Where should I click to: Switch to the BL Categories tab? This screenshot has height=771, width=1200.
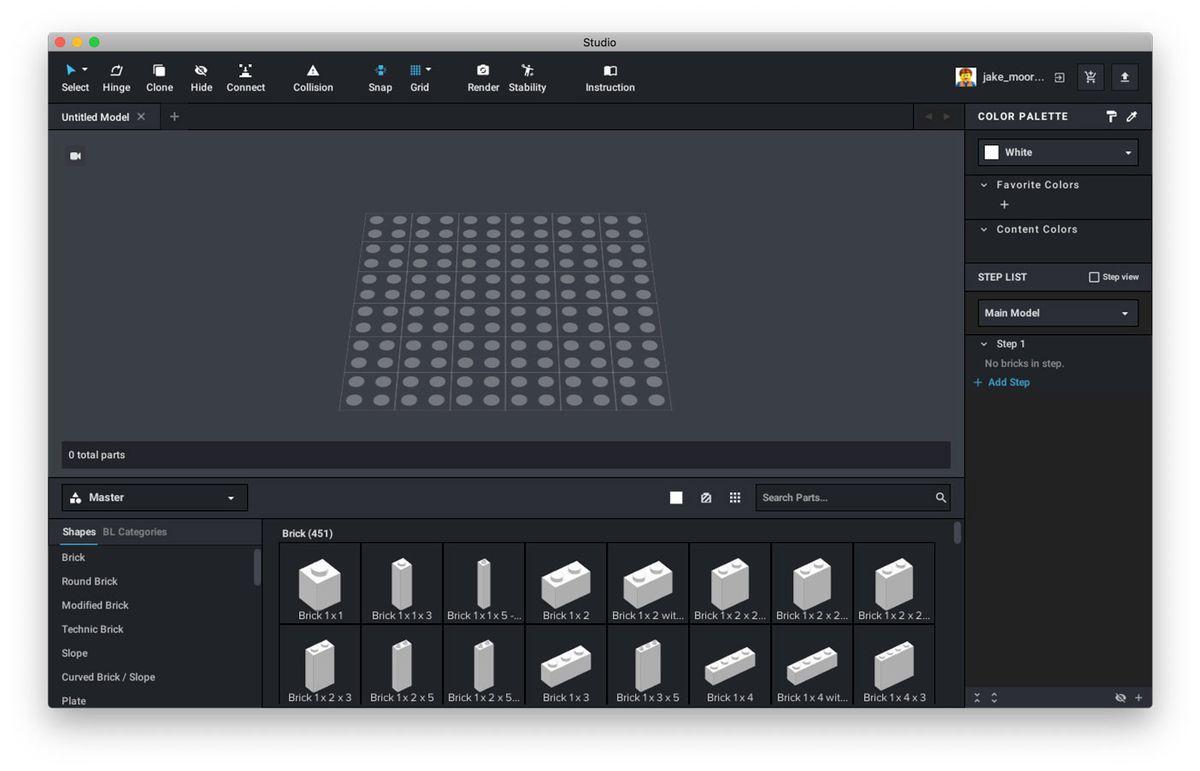tap(135, 532)
